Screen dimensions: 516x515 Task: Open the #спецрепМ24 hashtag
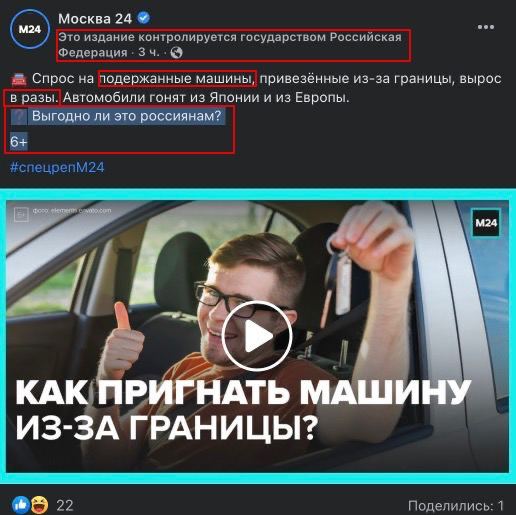(57, 167)
